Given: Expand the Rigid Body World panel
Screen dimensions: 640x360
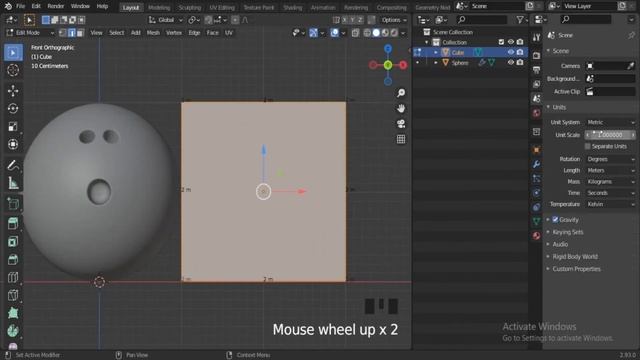Looking at the screenshot, I should [575, 257].
